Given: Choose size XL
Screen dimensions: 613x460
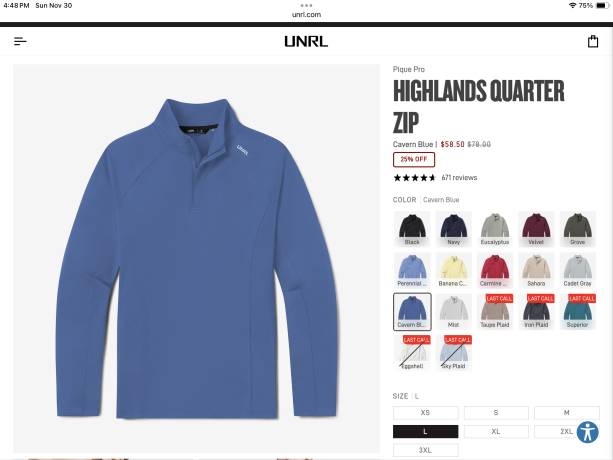Looking at the screenshot, I should [x=496, y=431].
